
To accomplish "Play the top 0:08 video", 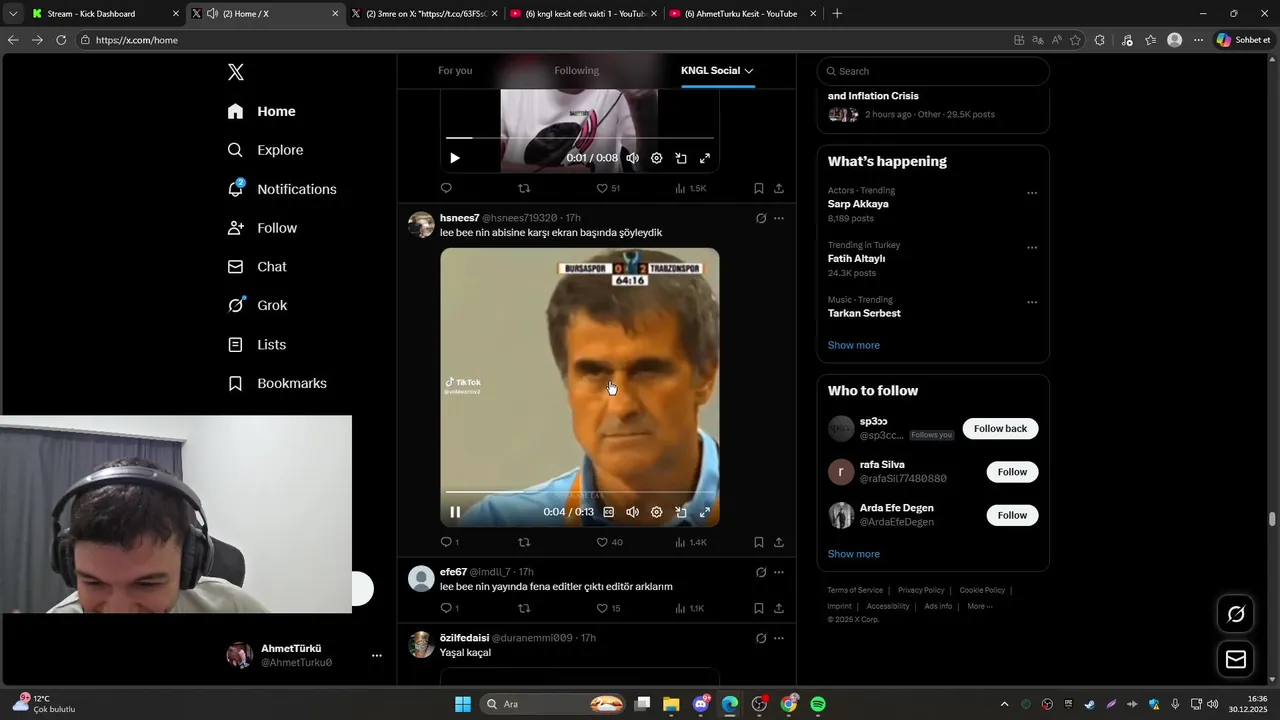I will tap(455, 158).
